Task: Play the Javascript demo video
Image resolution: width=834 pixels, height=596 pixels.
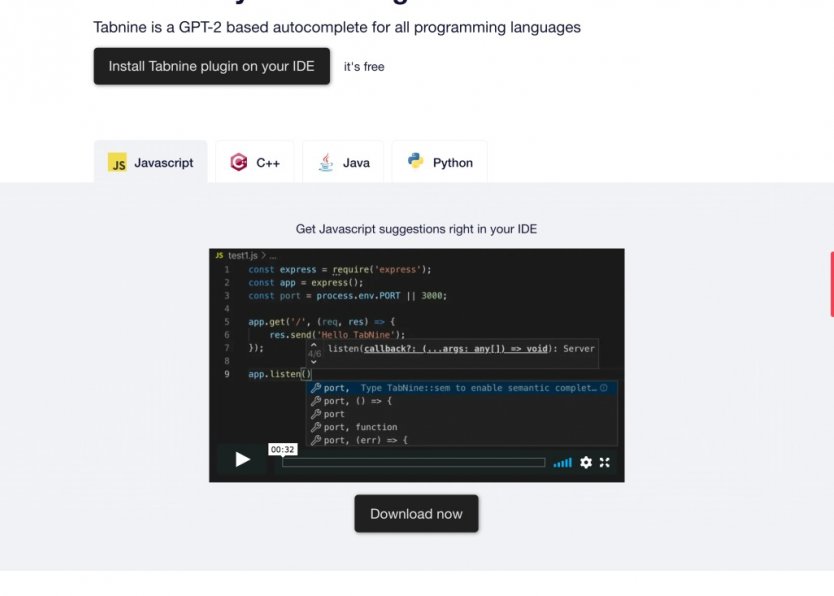Action: coord(242,460)
